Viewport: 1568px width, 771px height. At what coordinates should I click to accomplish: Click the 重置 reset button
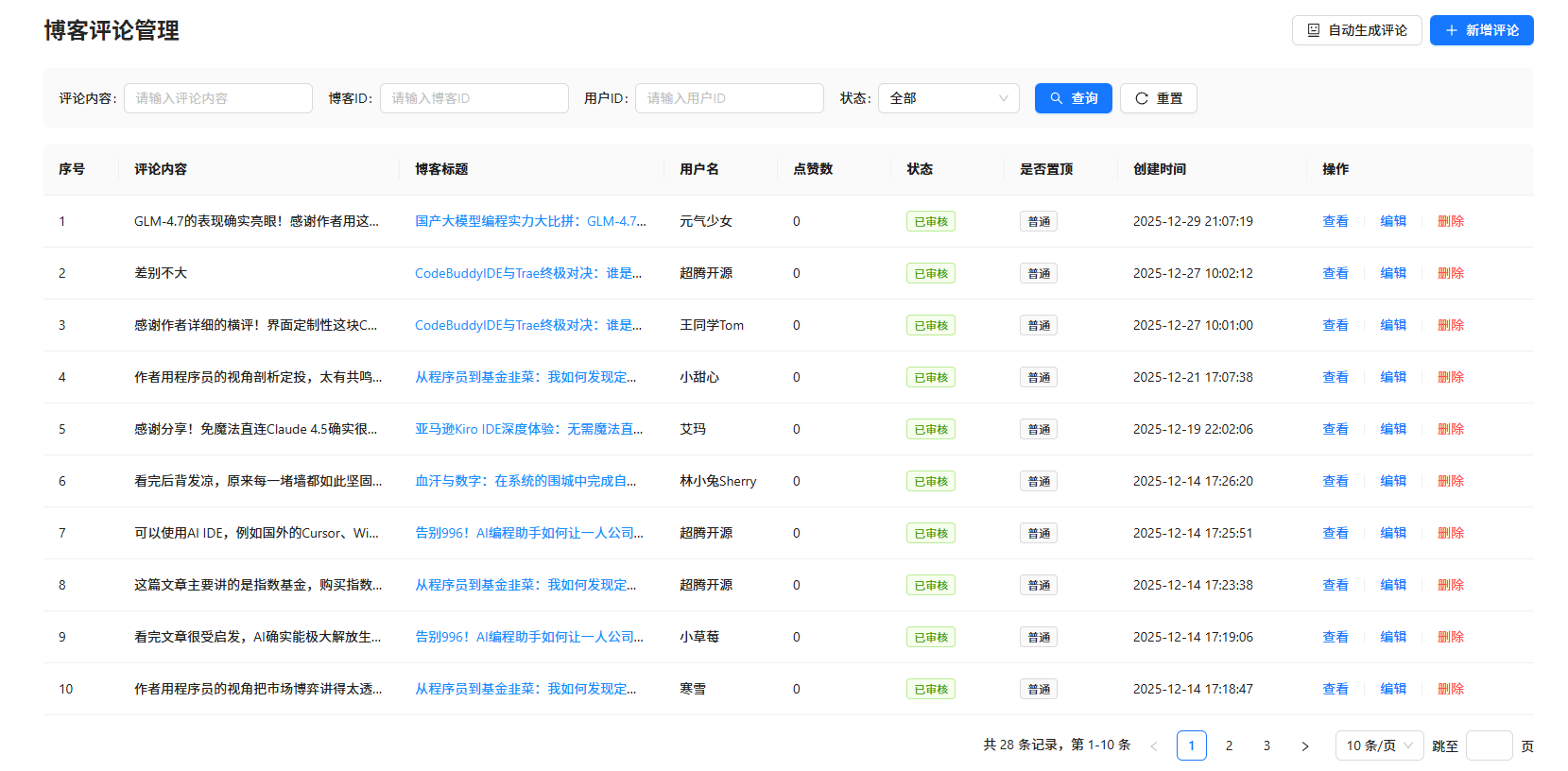point(1158,98)
